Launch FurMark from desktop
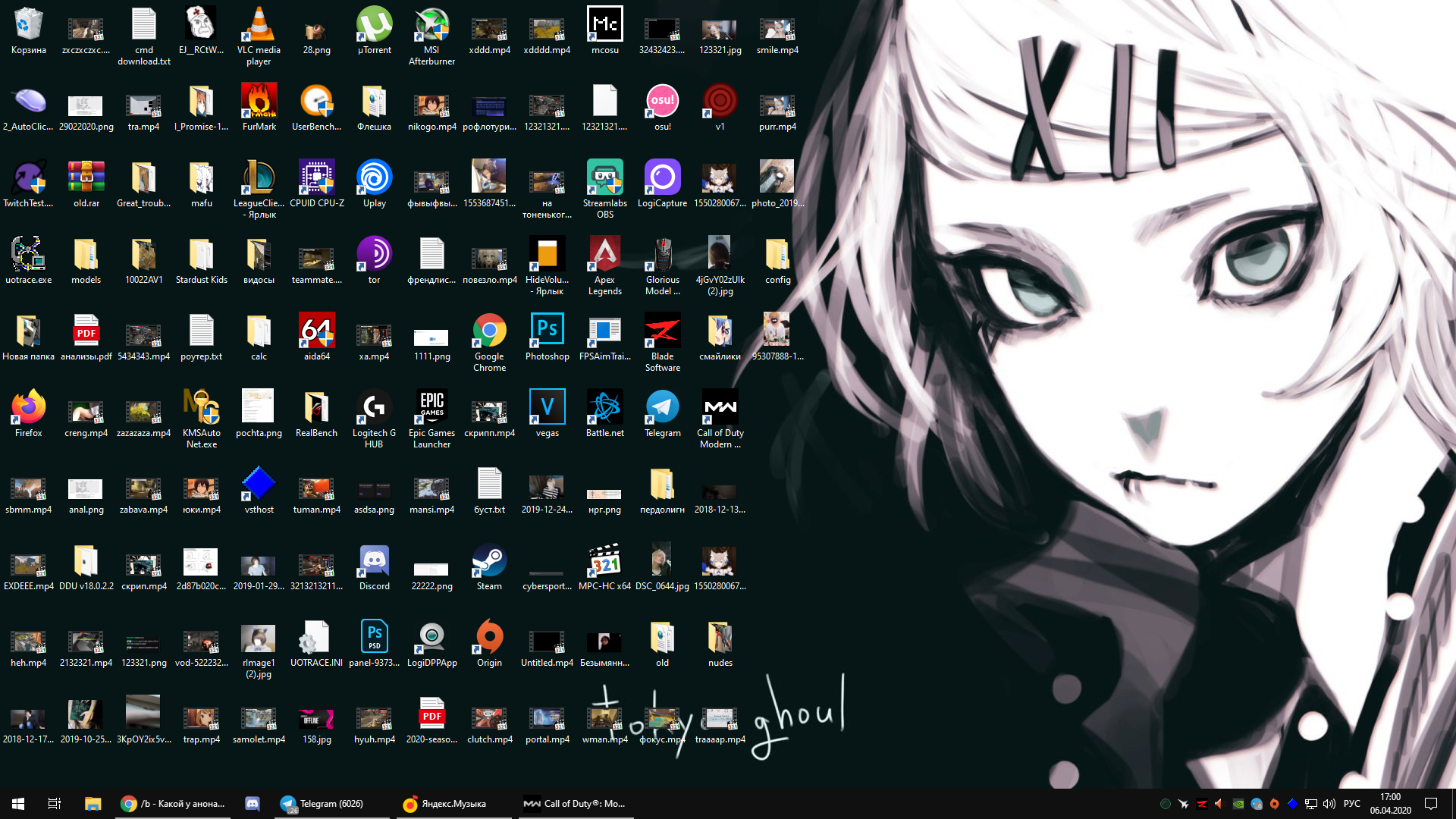This screenshot has height=819, width=1456. [259, 108]
